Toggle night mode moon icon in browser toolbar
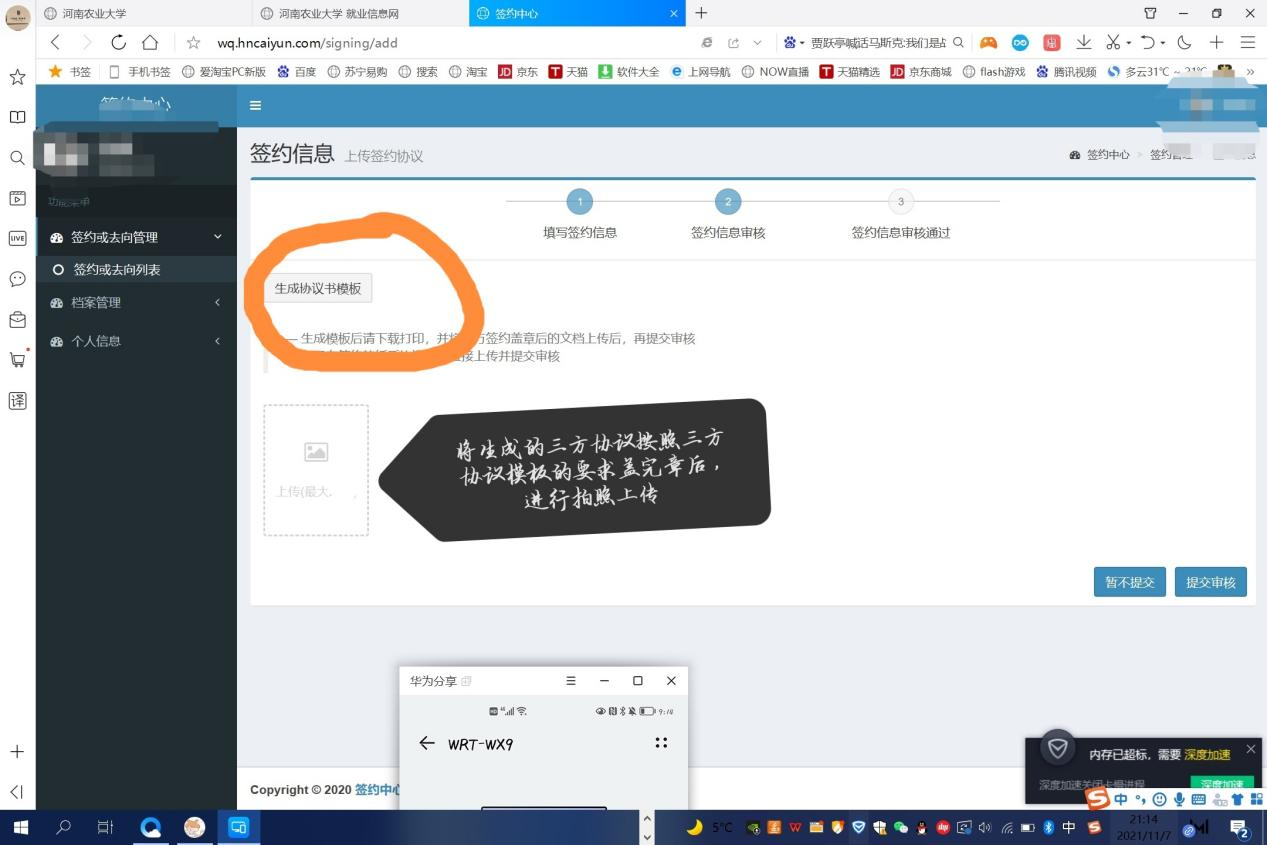Viewport: 1267px width, 845px height. tap(1184, 43)
